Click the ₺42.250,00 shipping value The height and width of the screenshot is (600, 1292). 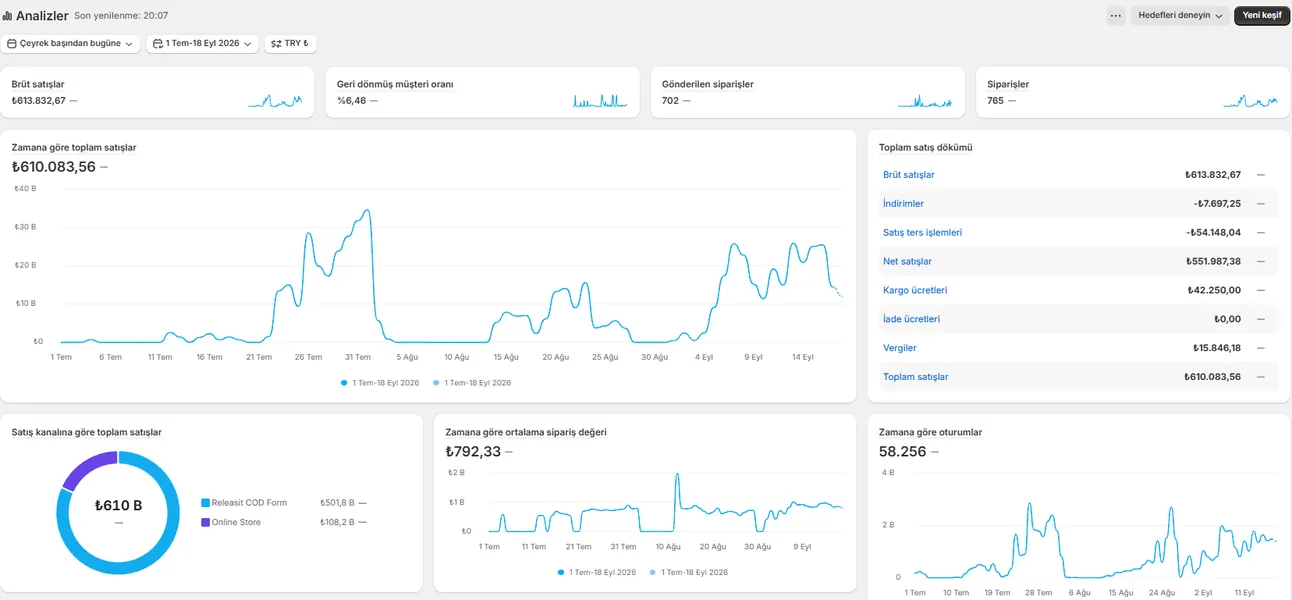(1215, 291)
